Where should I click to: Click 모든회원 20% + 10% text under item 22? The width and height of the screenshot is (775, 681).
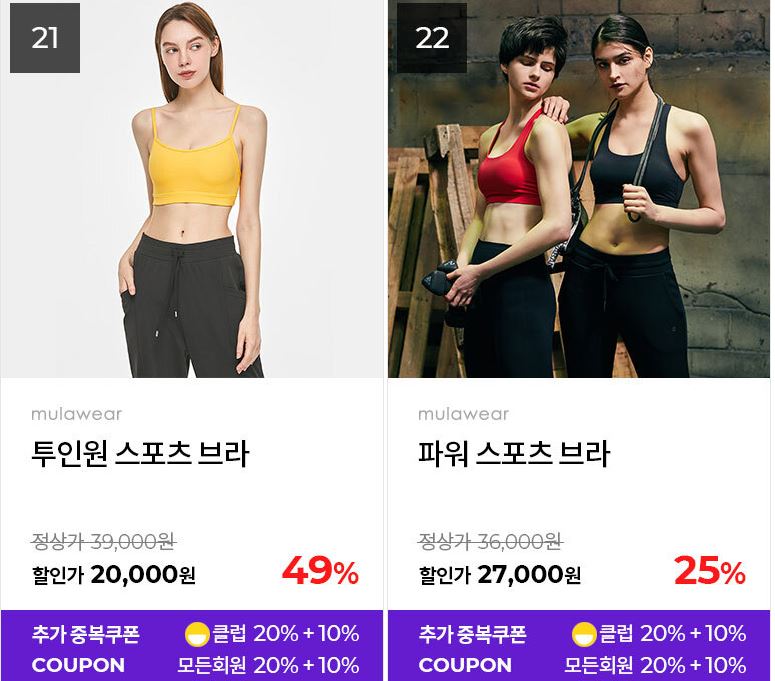(x=655, y=665)
